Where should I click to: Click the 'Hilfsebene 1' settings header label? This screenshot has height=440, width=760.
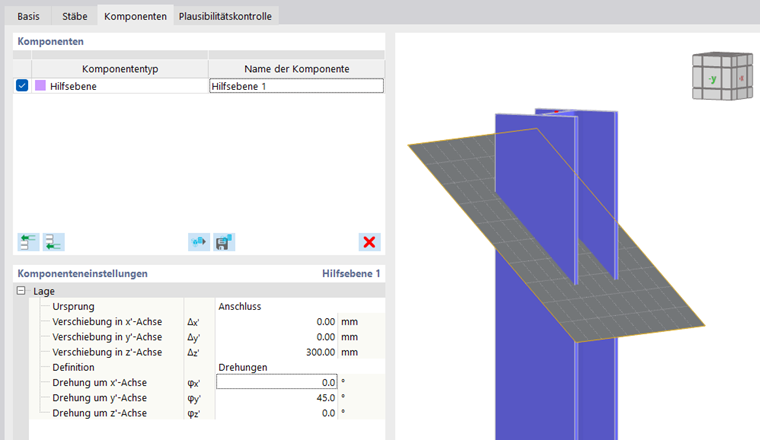pyautogui.click(x=351, y=273)
